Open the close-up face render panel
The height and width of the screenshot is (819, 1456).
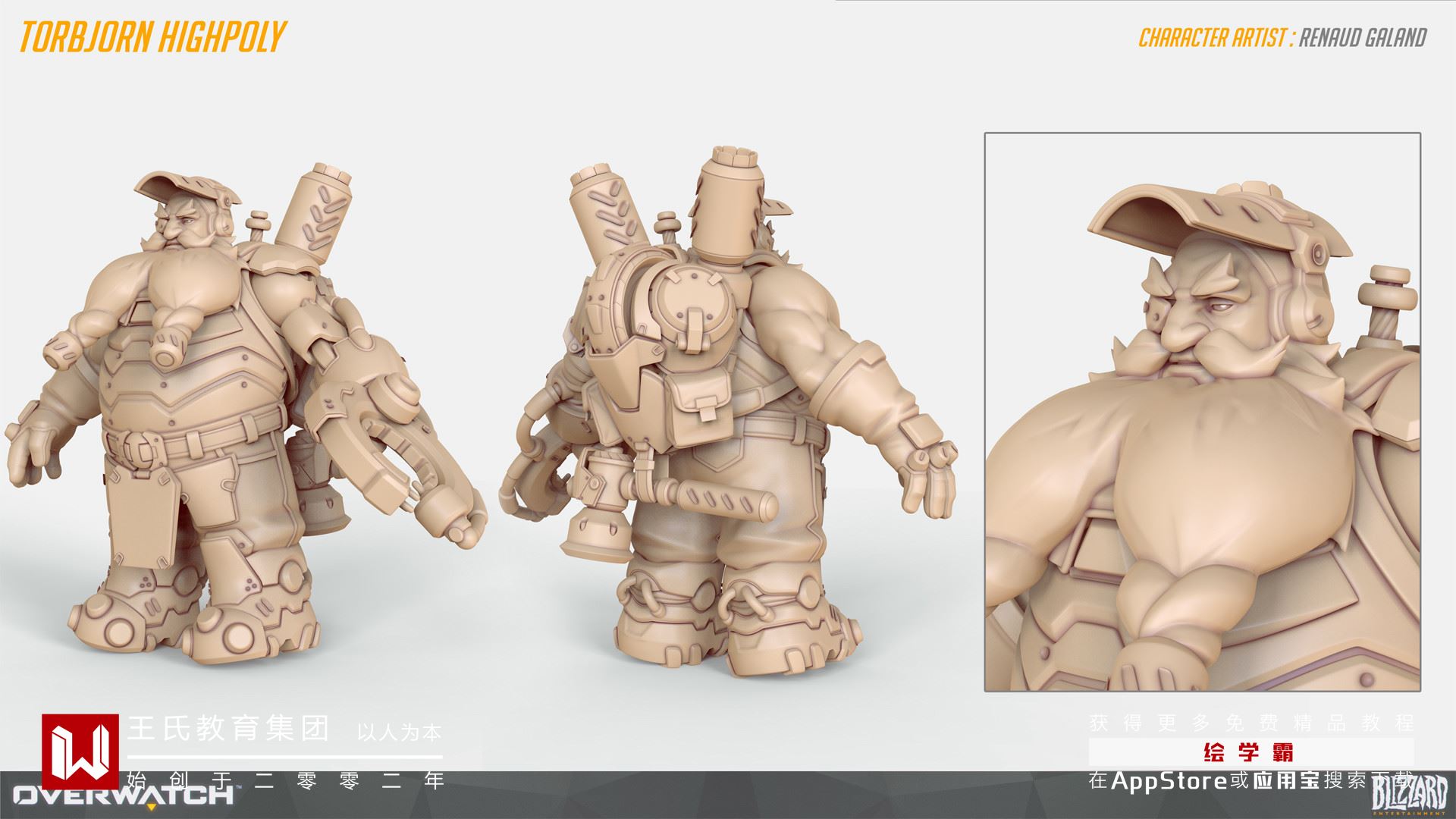[1202, 412]
